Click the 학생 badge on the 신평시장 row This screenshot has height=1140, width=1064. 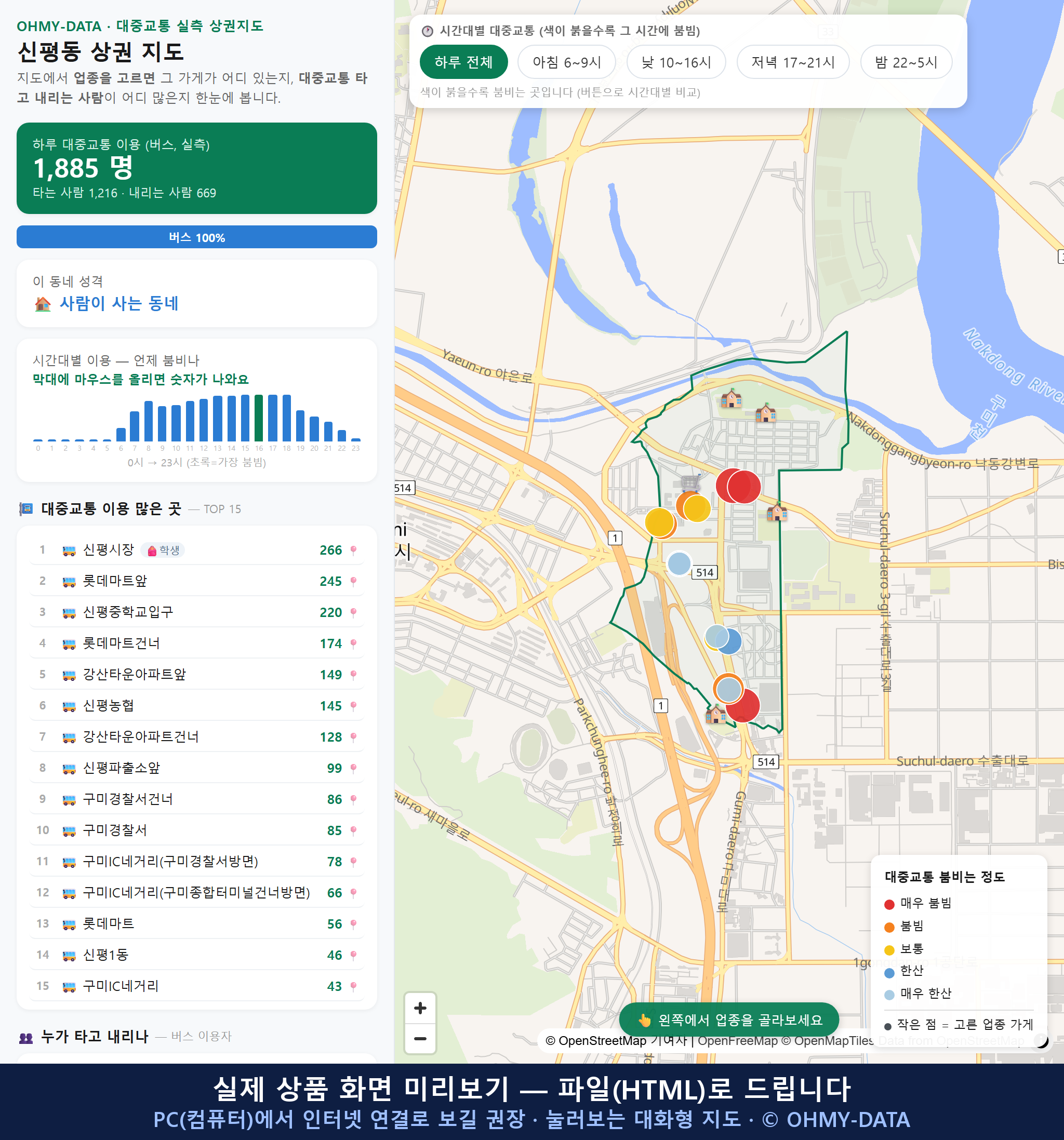pos(163,551)
